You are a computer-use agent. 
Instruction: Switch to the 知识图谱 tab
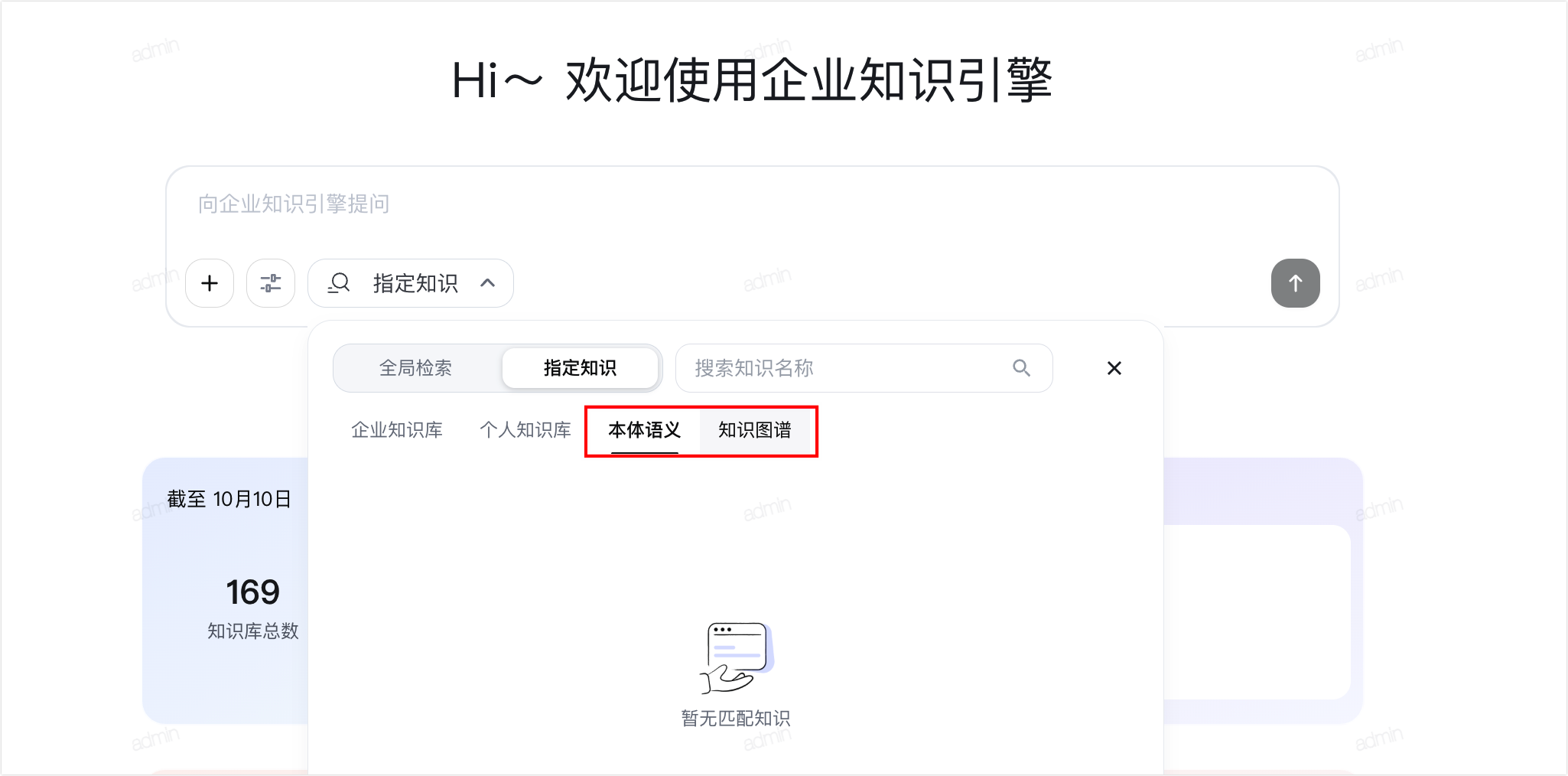click(x=755, y=430)
